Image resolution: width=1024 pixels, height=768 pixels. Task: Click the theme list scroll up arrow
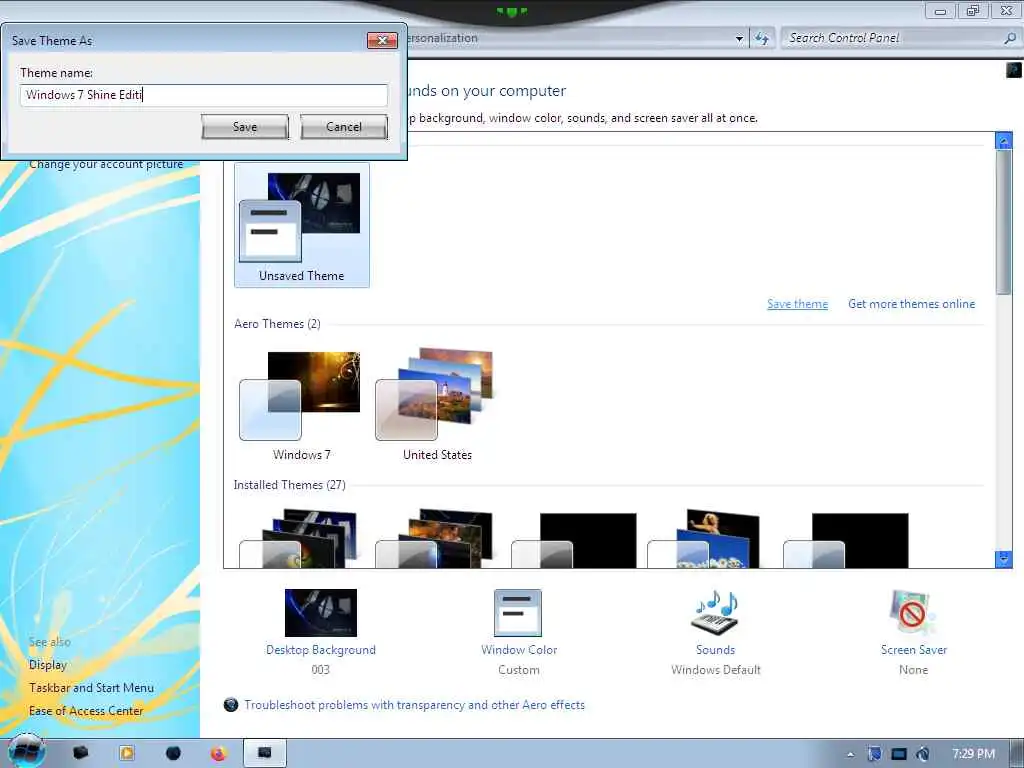1003,140
